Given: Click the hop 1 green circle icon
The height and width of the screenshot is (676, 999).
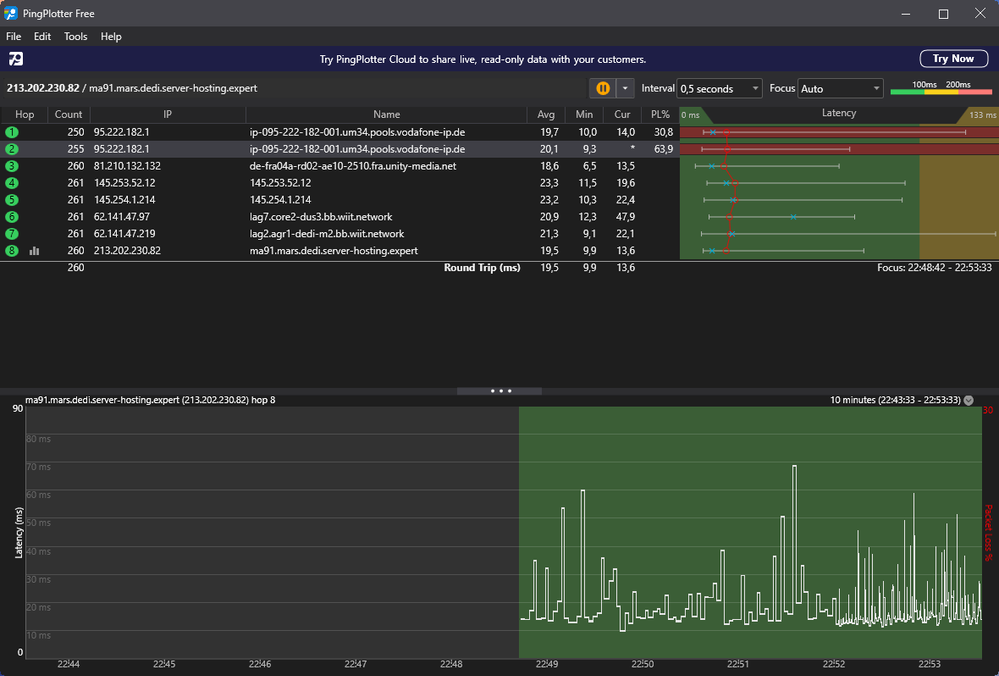Looking at the screenshot, I should coord(12,132).
